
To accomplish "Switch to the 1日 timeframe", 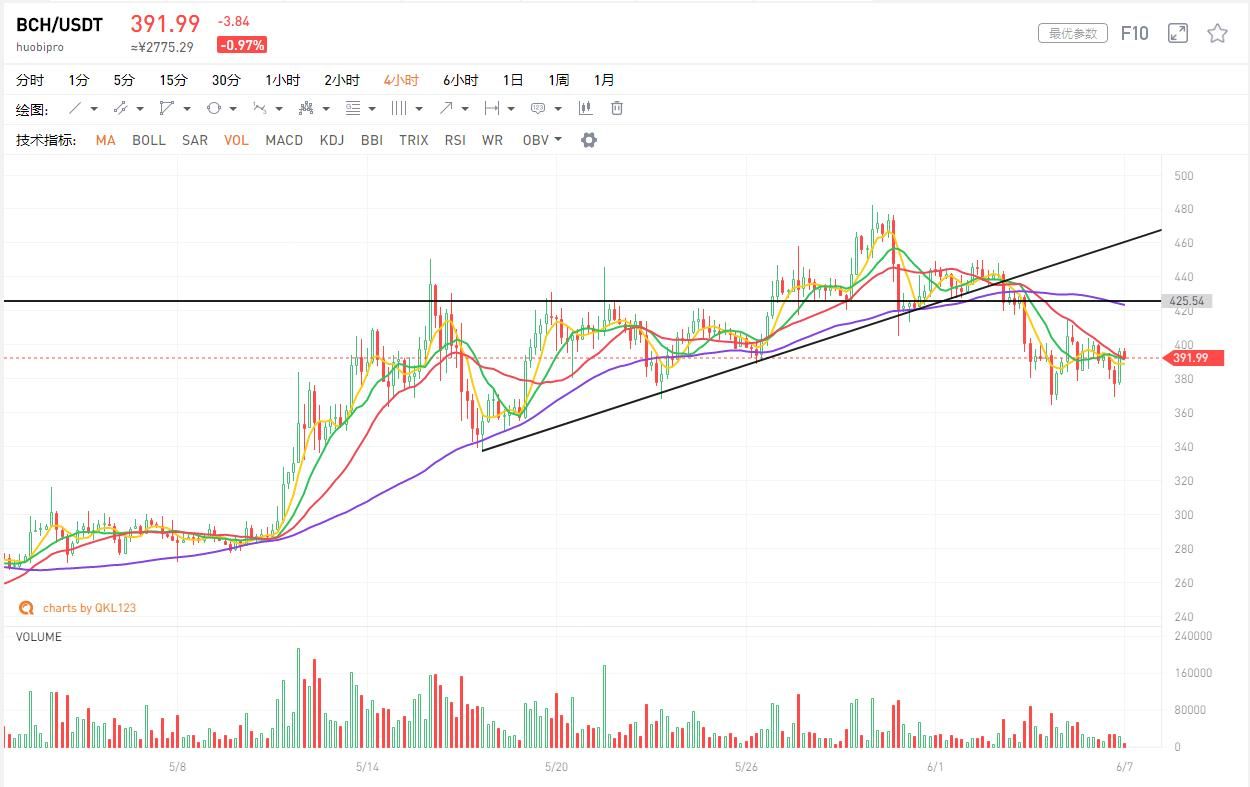I will 513,80.
